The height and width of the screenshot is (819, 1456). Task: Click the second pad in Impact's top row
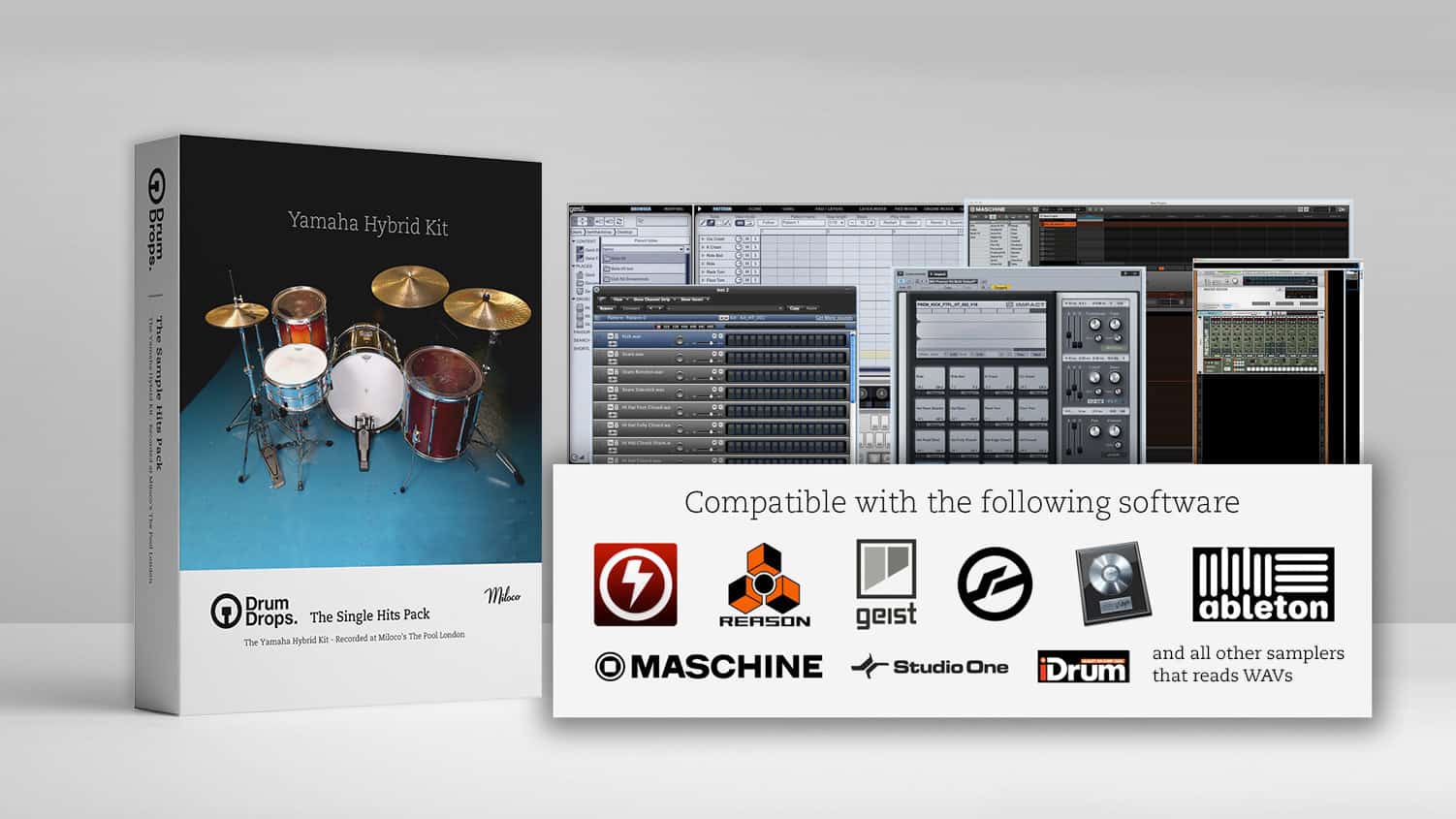click(965, 378)
